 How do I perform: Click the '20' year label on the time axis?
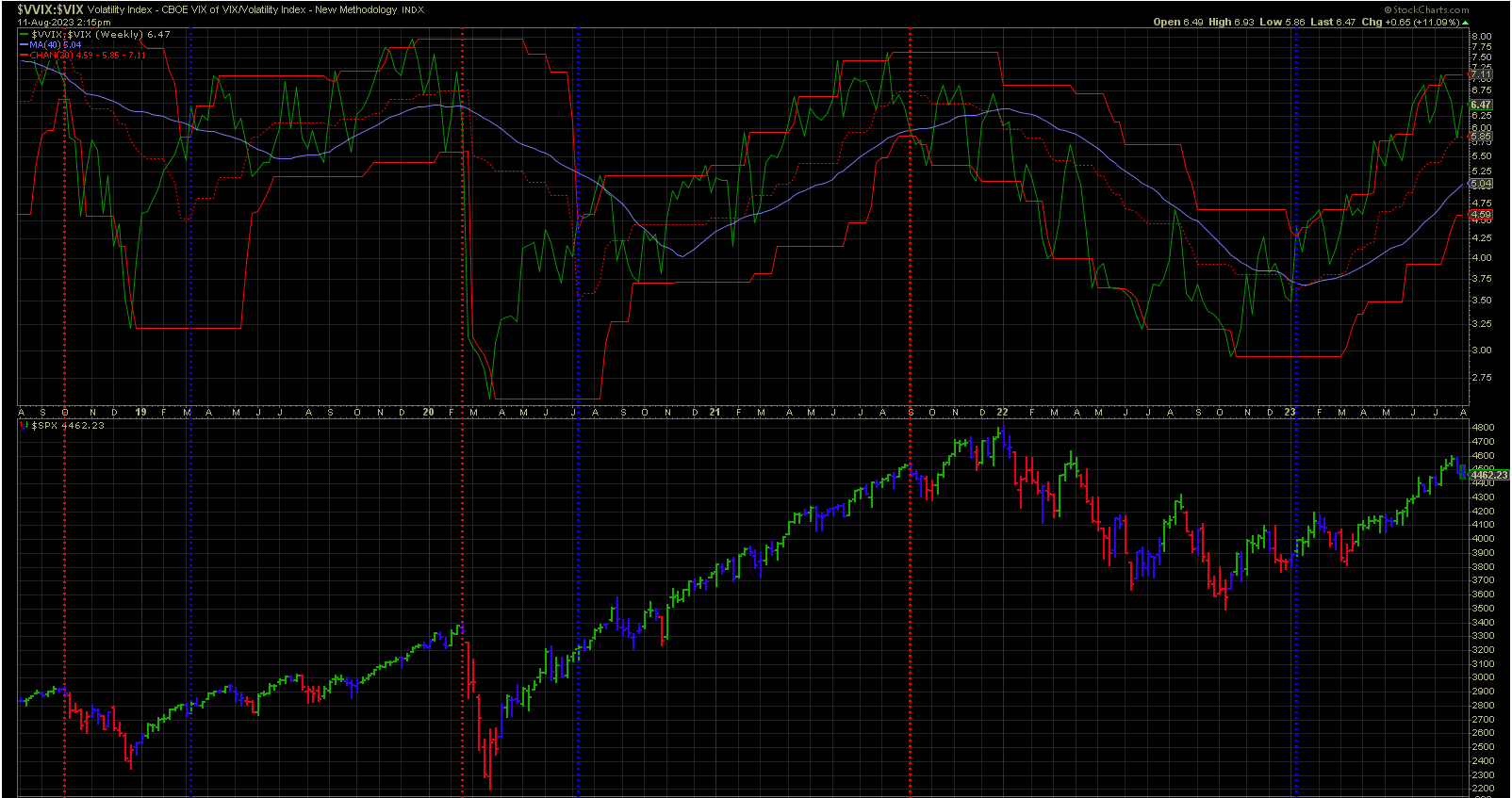tap(428, 413)
